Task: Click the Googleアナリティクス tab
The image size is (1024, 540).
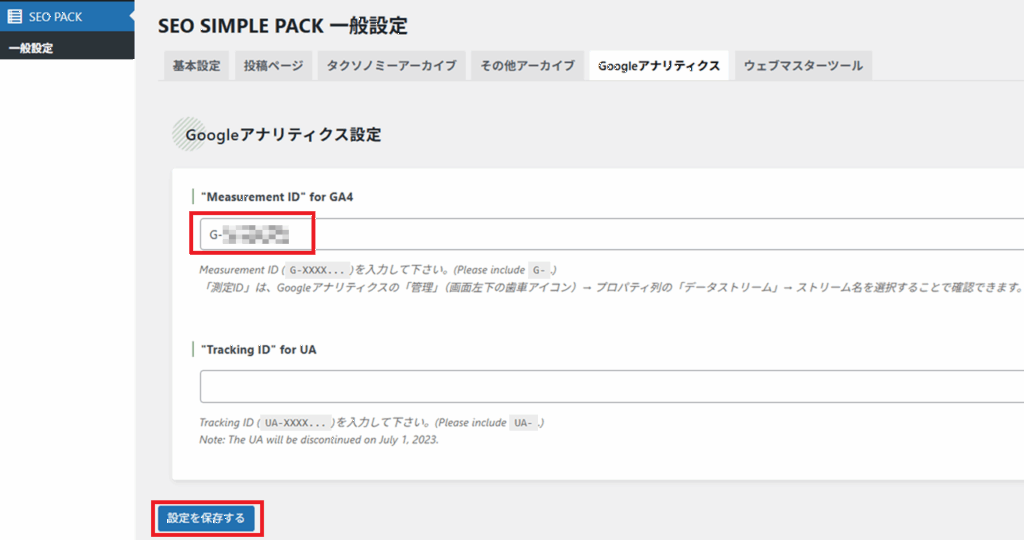Action: coord(658,66)
